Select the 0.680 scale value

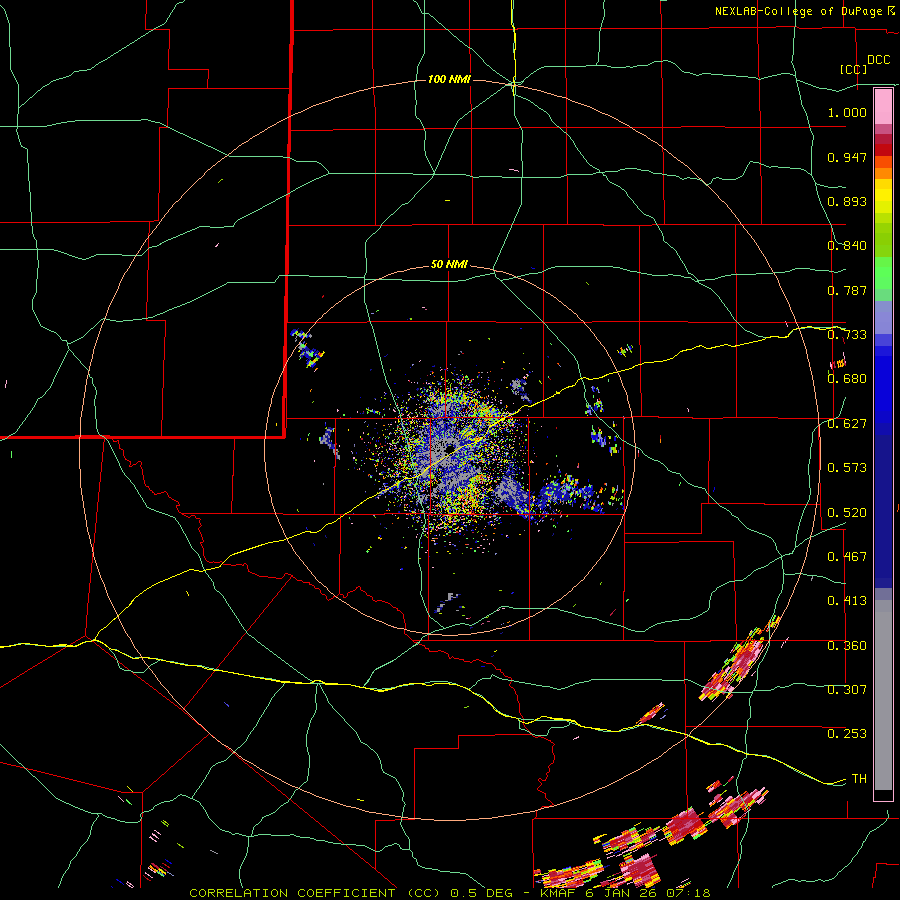point(847,379)
